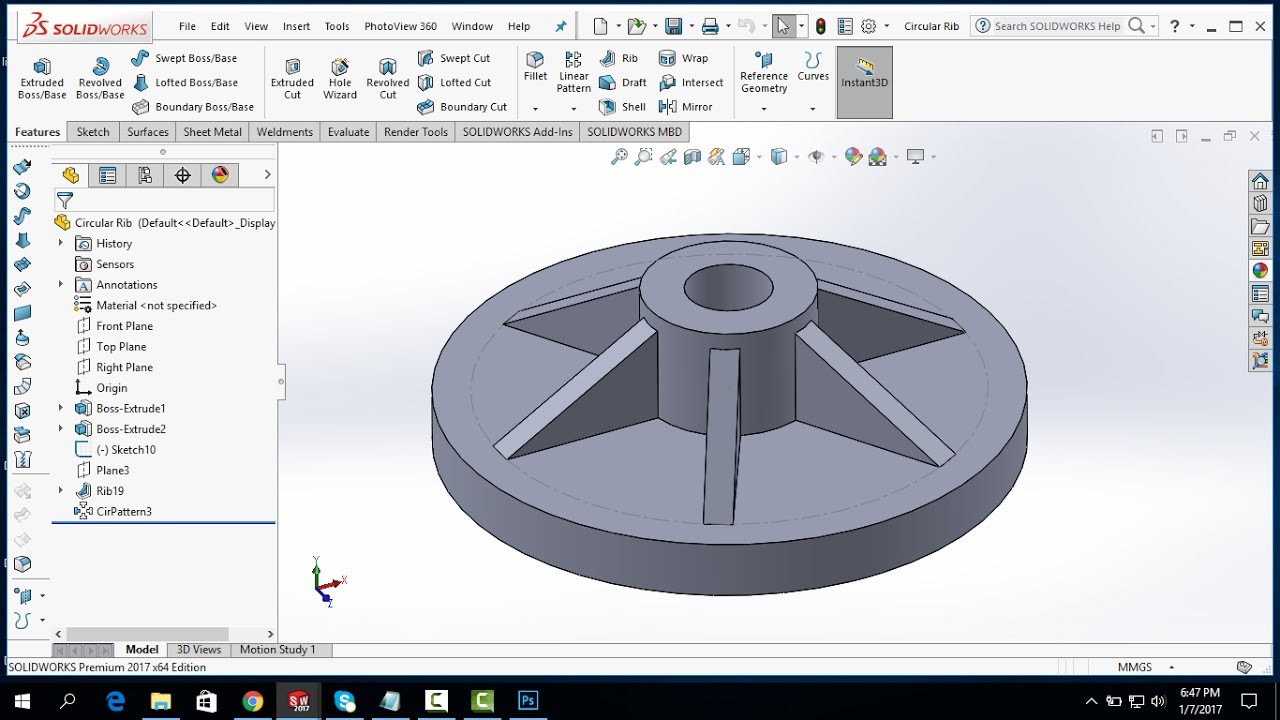Viewport: 1280px width, 720px height.
Task: Open Appearances in task pane
Action: coord(1260,270)
